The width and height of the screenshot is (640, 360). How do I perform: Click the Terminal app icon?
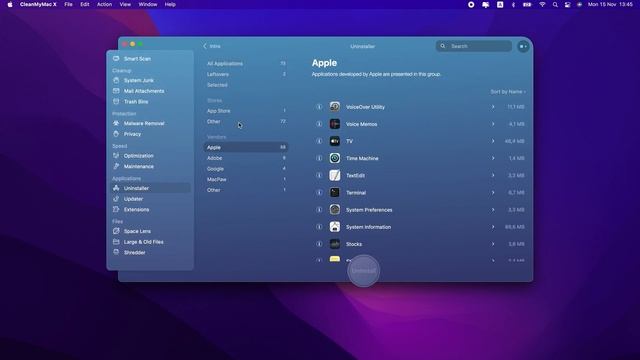[x=335, y=193]
